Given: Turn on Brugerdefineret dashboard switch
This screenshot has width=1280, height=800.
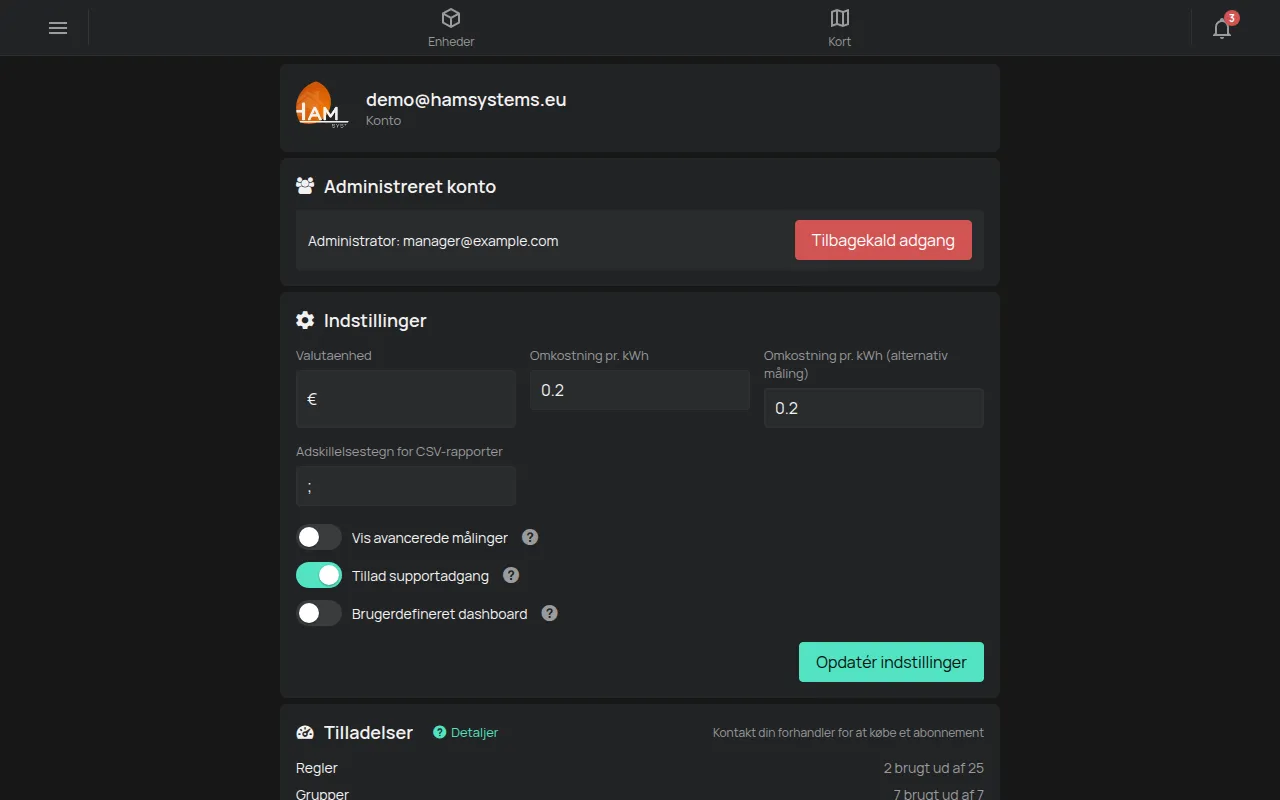Looking at the screenshot, I should 319,613.
